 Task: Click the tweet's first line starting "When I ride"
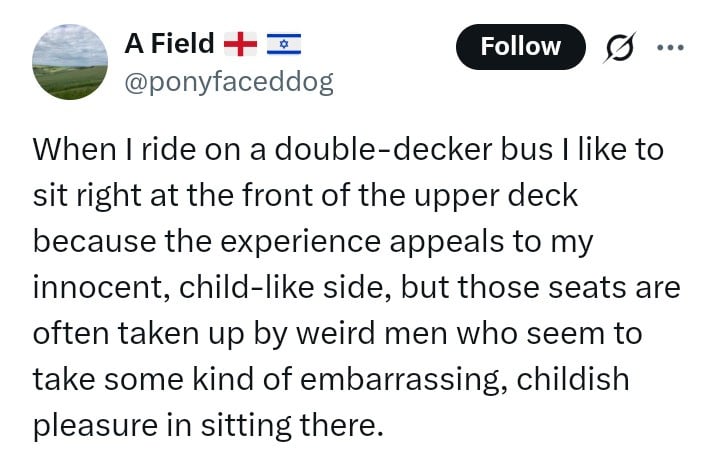[348, 151]
